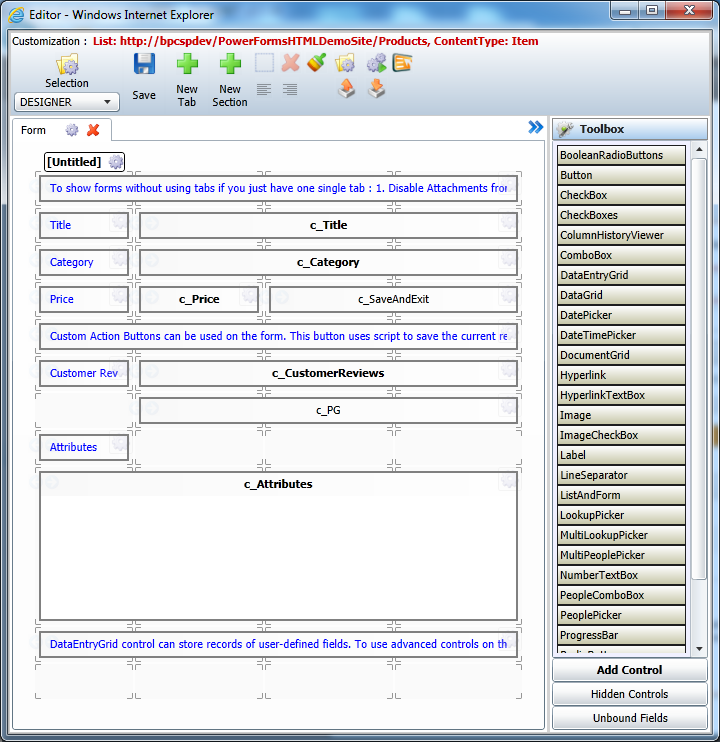Select PeopleComboBox in the Toolbox

coord(622,595)
